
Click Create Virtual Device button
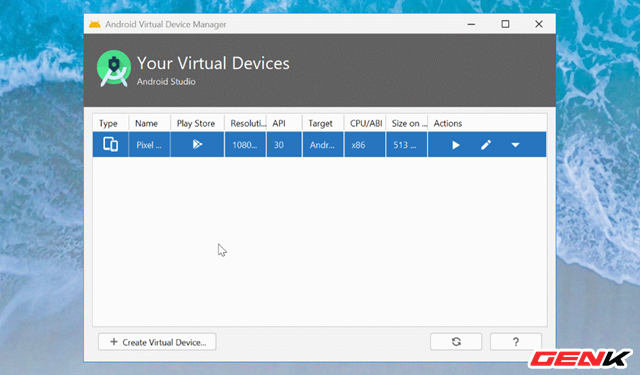[157, 342]
